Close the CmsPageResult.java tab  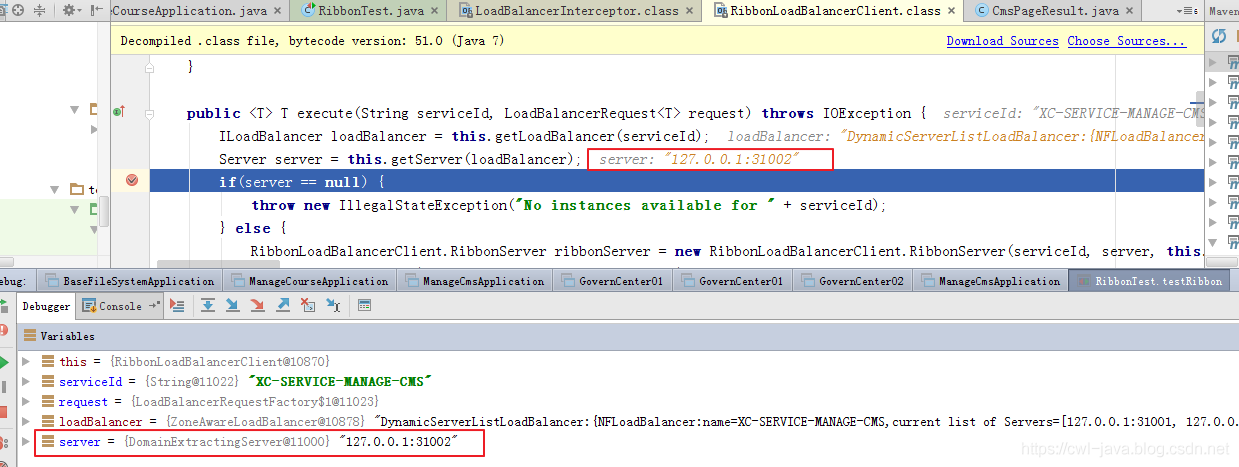[x=1129, y=11]
